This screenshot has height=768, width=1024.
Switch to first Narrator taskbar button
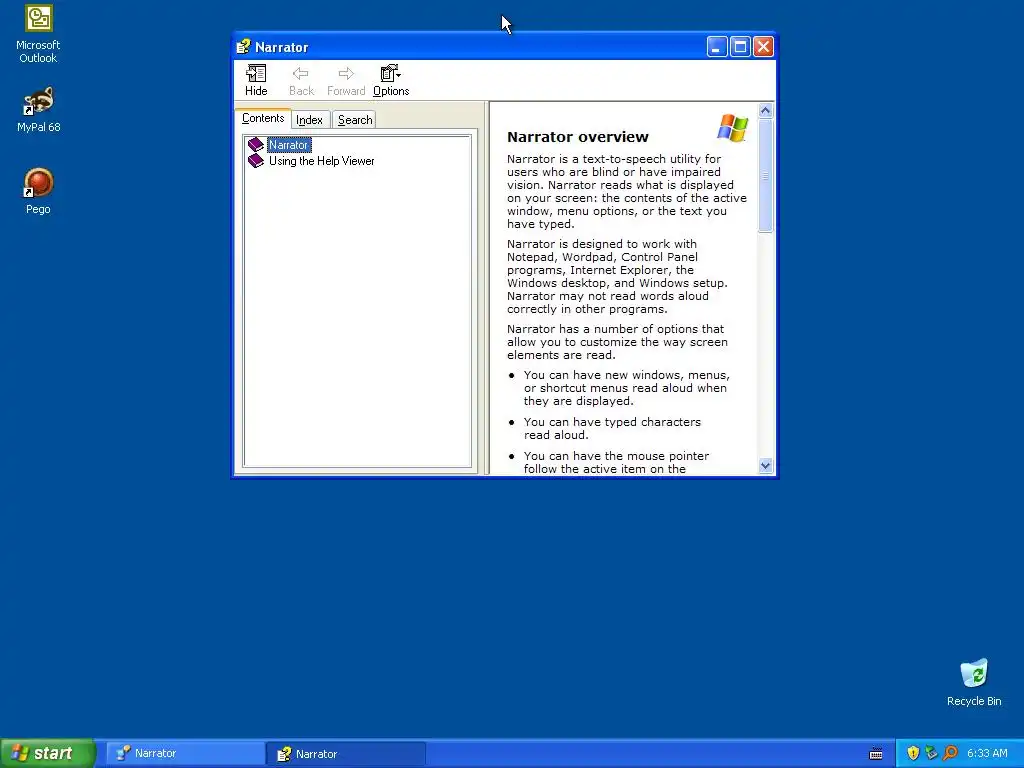tap(185, 754)
